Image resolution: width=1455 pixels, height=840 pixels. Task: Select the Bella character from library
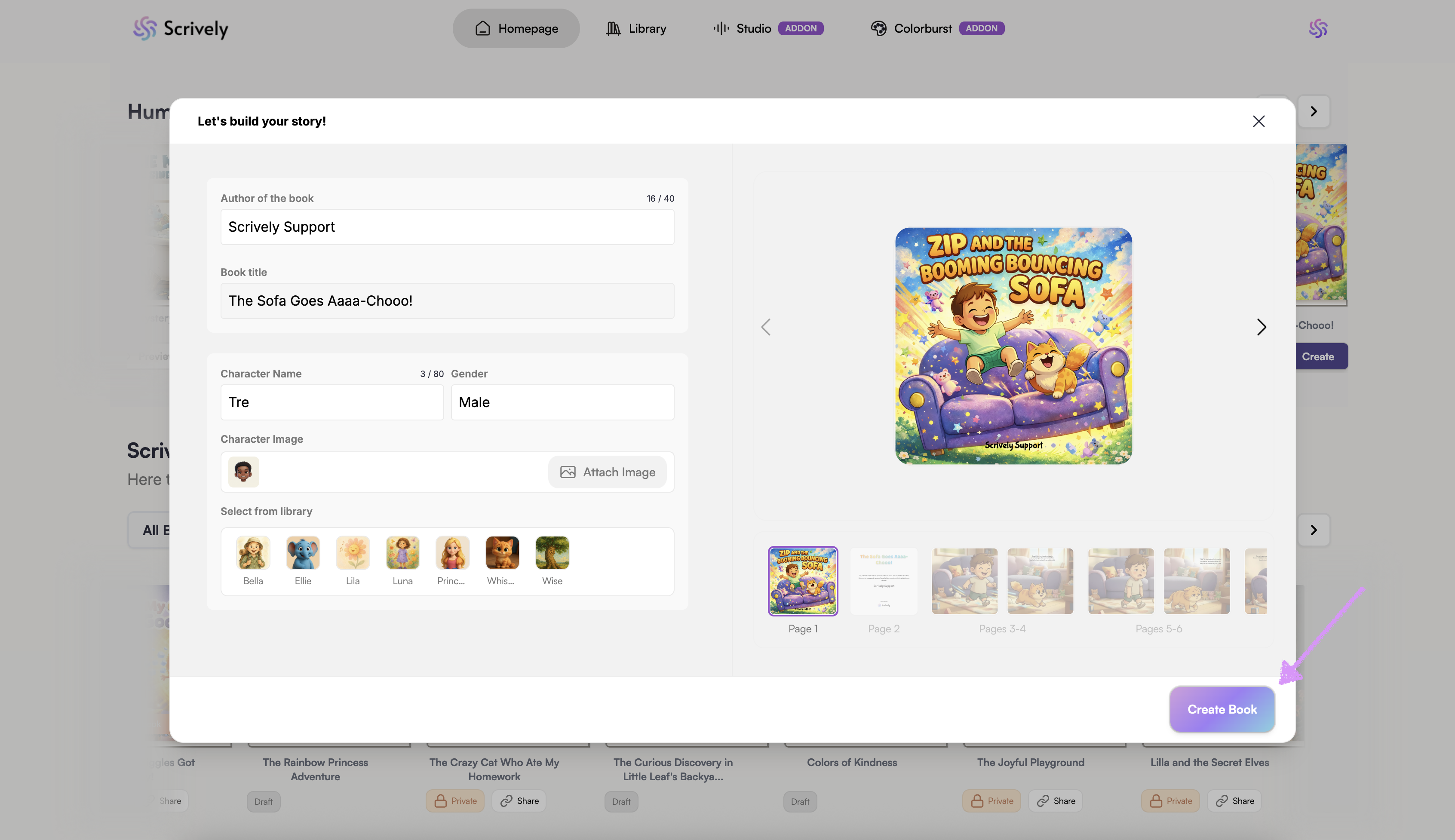point(253,553)
